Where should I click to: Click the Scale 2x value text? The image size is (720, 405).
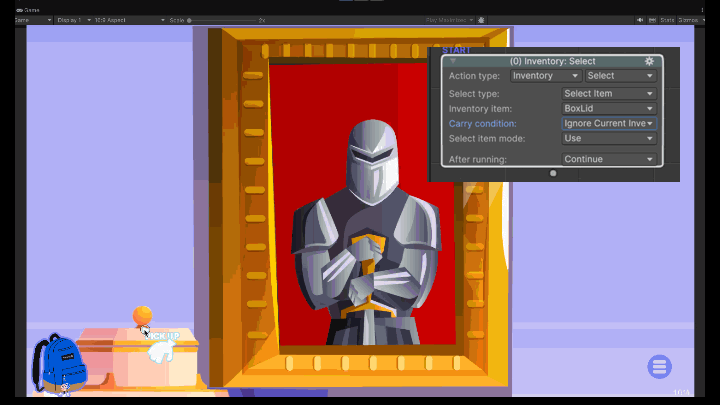(x=262, y=20)
